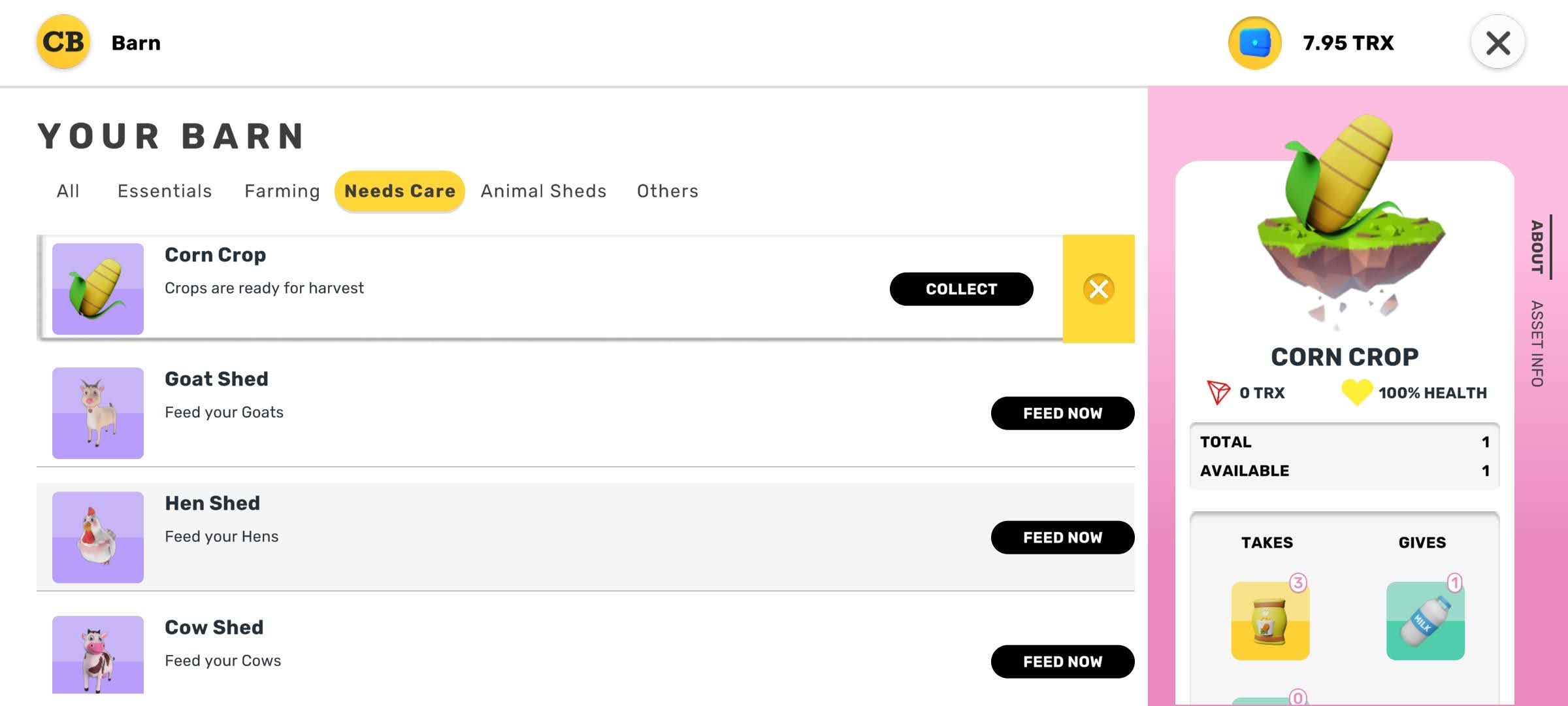
Task: Collect the Corn Crop harvest
Action: 961,289
